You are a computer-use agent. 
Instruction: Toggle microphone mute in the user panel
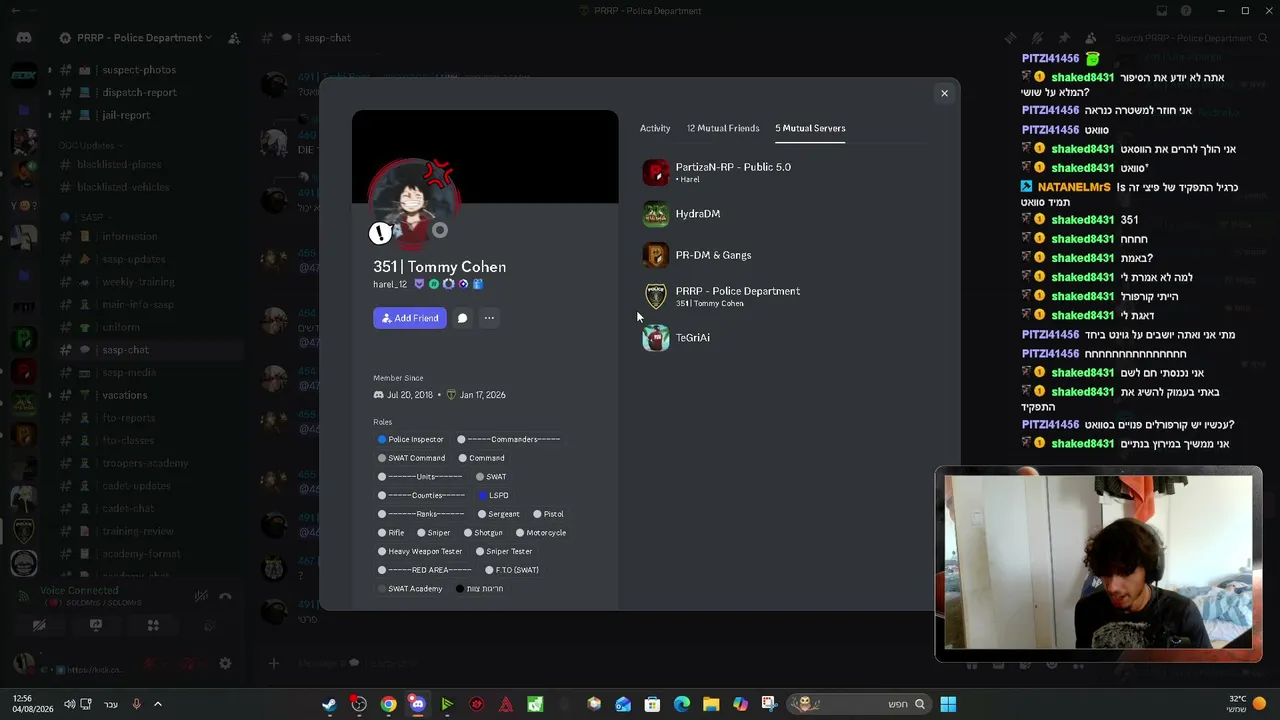click(151, 663)
